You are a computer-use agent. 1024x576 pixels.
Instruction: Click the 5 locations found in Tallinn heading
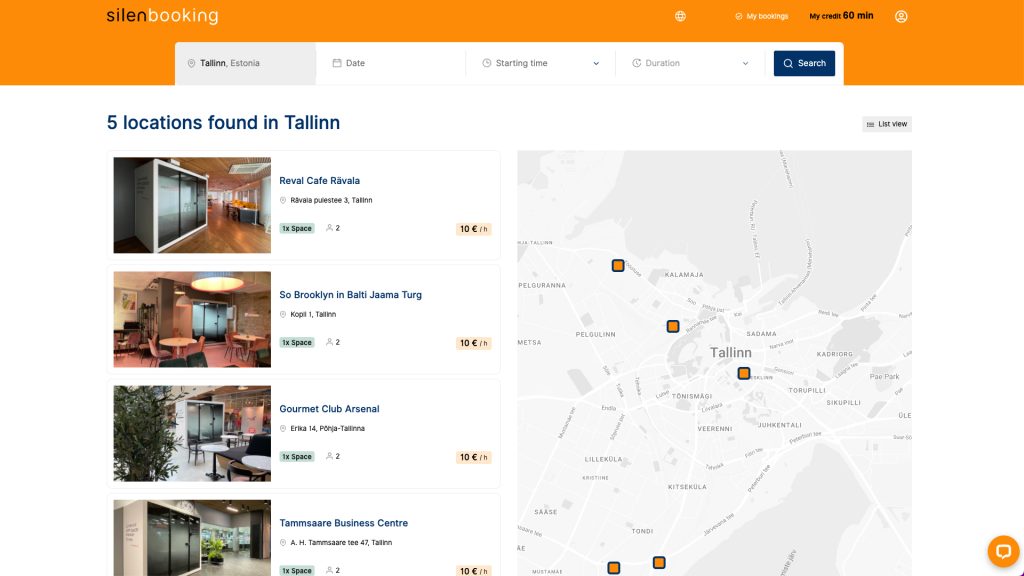[x=223, y=123]
